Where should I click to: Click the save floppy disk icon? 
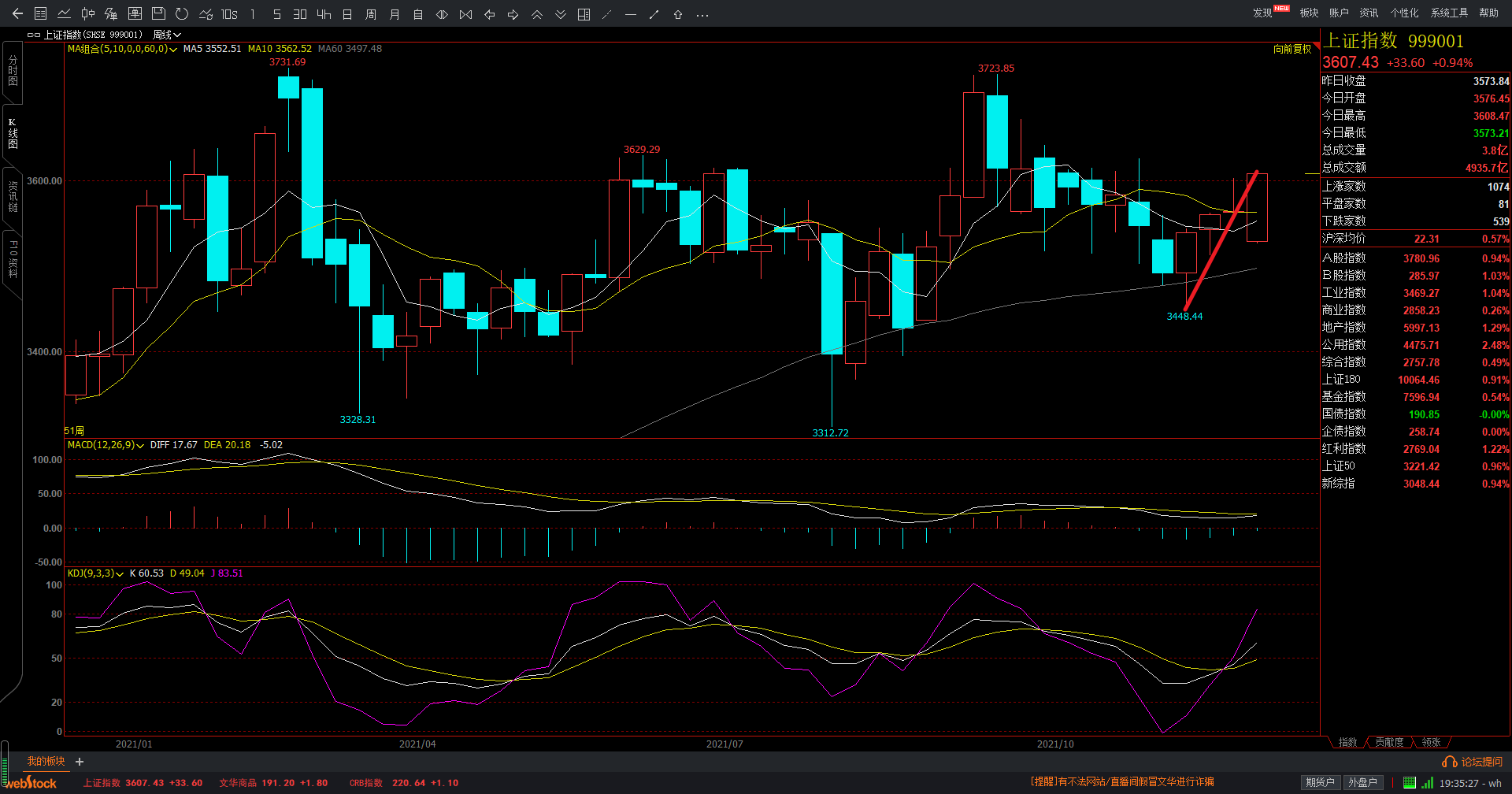pos(158,14)
